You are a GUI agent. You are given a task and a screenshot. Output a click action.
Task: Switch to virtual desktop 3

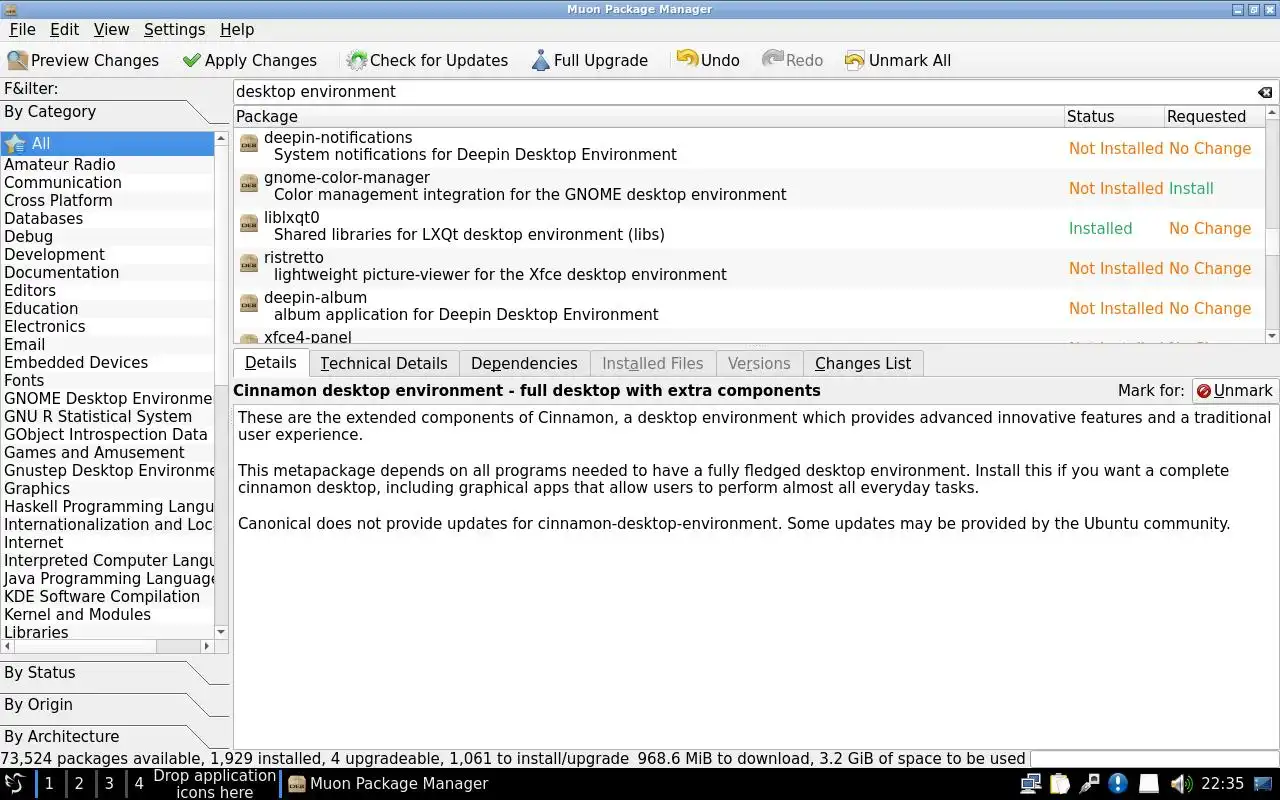click(109, 784)
